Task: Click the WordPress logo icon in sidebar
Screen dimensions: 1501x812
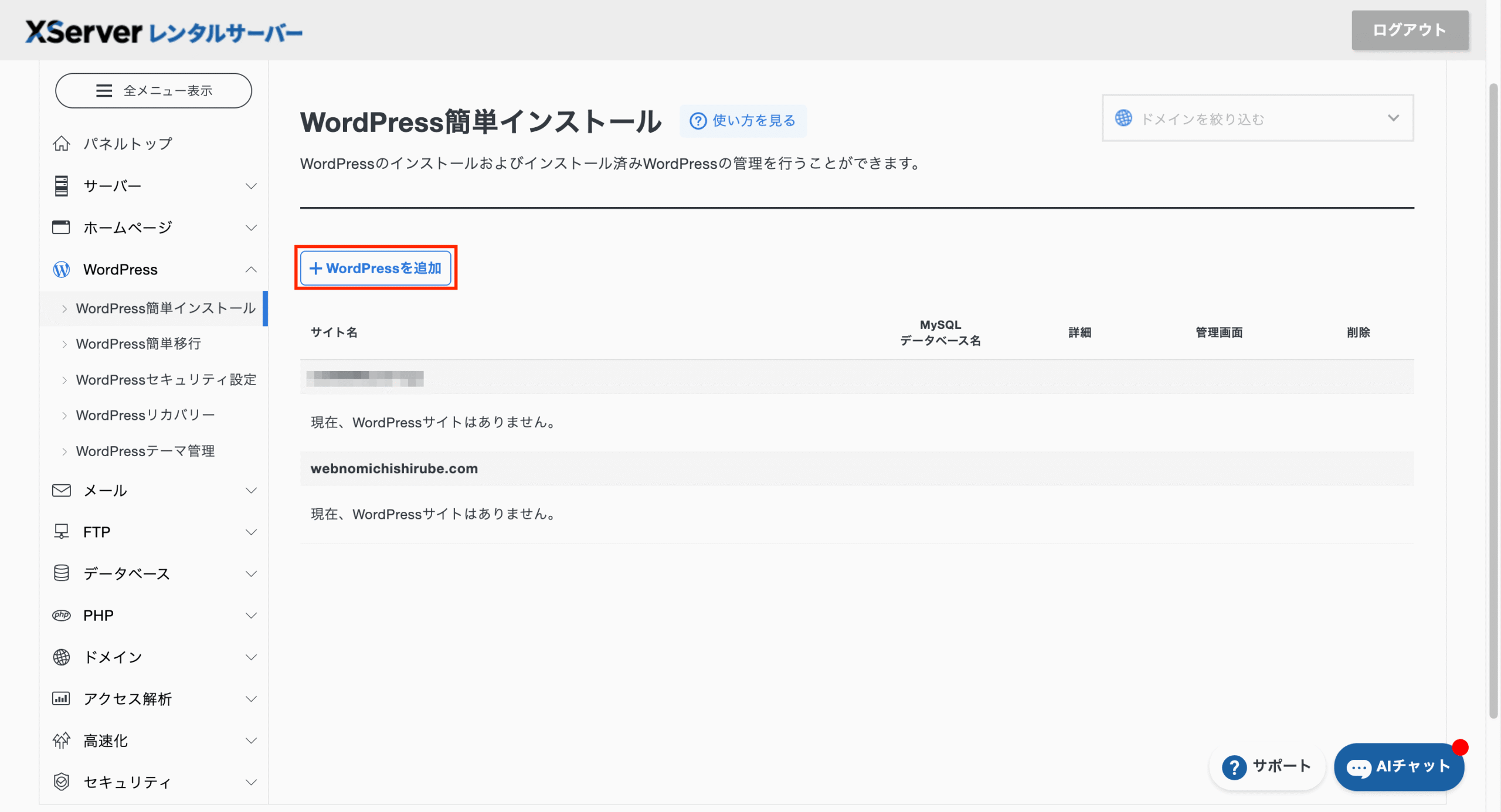Action: coord(62,270)
